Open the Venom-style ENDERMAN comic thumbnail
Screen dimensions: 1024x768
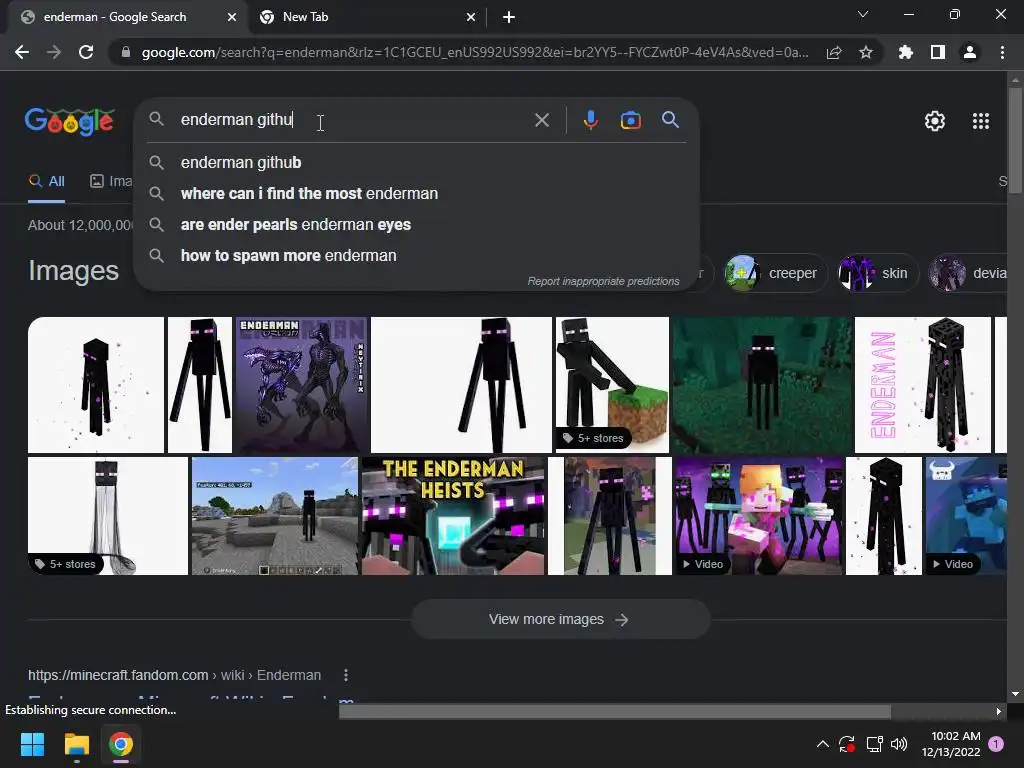(301, 385)
